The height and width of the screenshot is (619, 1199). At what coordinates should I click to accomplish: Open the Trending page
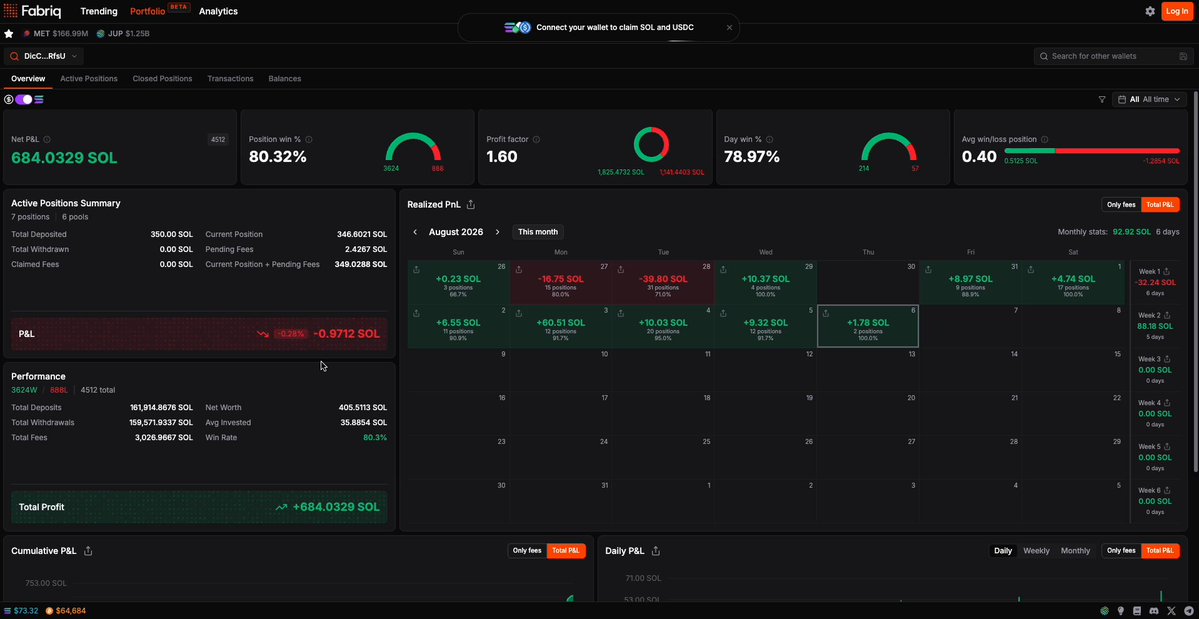99,11
